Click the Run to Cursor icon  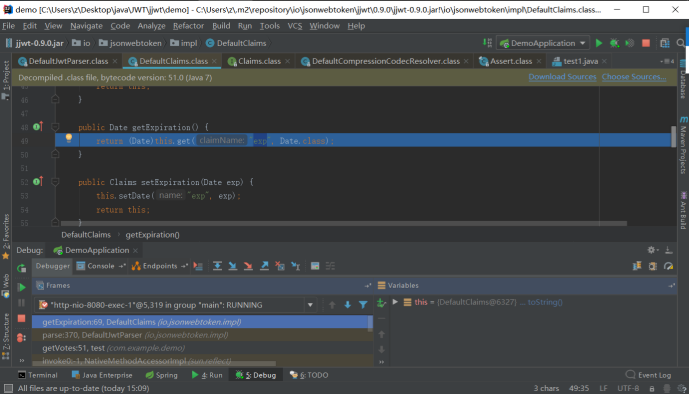pyautogui.click(x=296, y=266)
